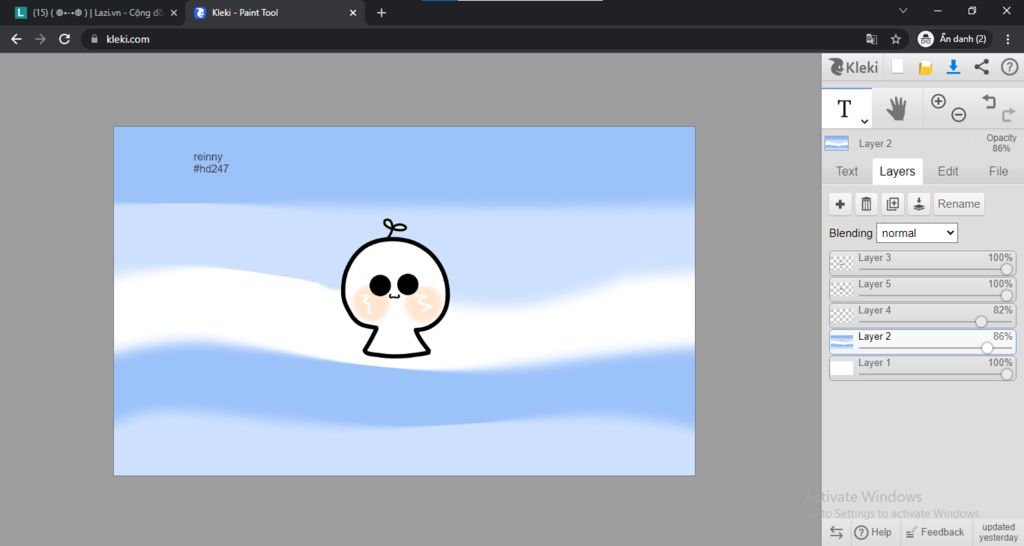This screenshot has height=546, width=1024.
Task: Open Kleki help question mark icon
Action: point(1010,67)
